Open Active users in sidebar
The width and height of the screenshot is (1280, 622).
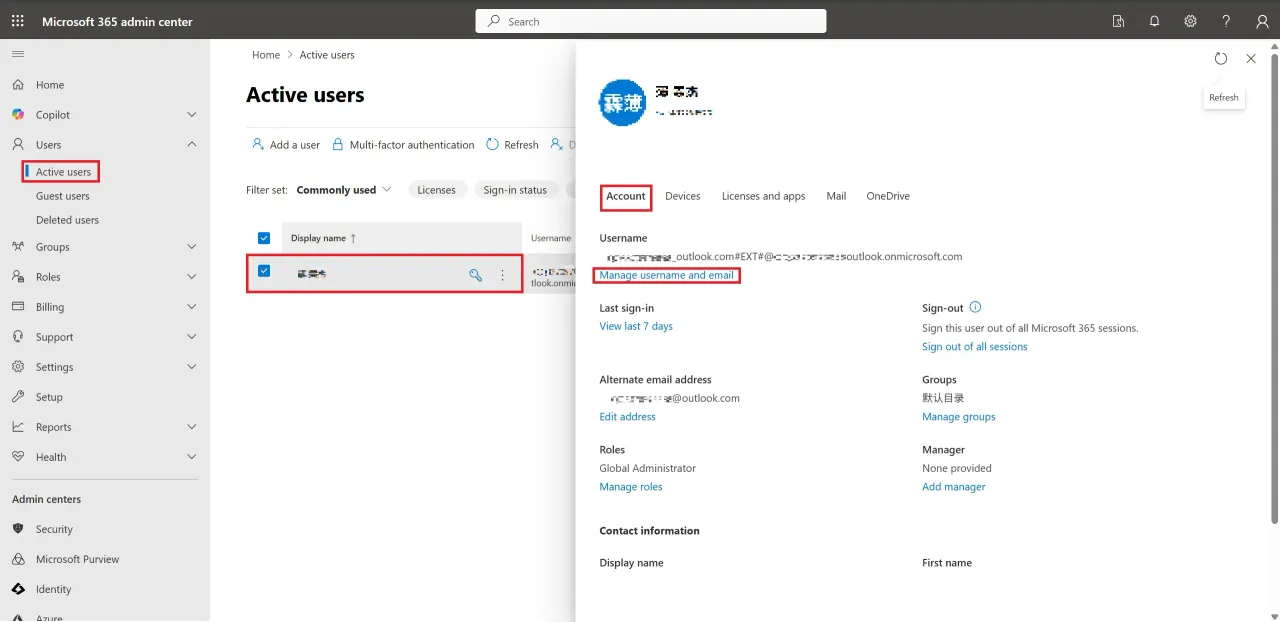coord(63,172)
